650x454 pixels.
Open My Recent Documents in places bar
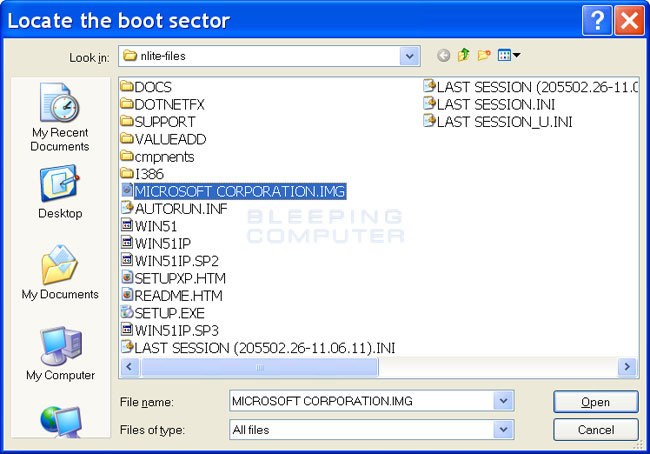(60, 117)
